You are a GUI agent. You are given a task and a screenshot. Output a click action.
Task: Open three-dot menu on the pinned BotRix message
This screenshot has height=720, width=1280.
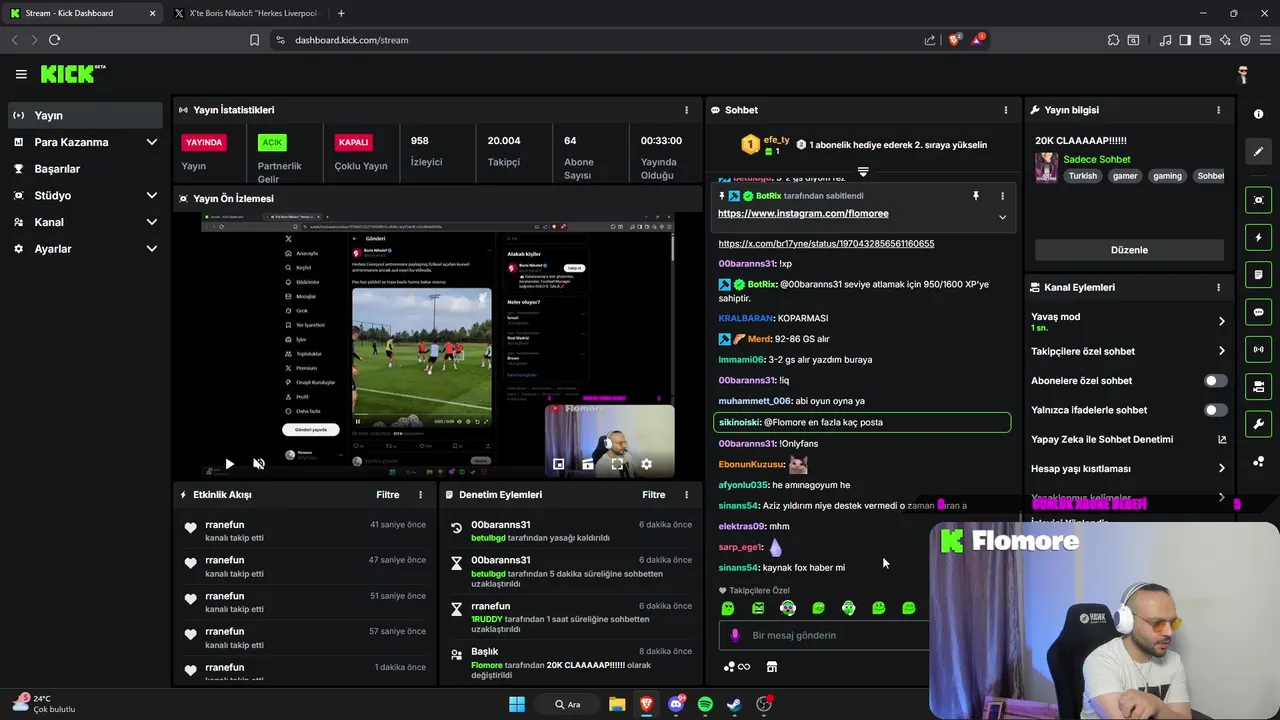coord(1002,196)
